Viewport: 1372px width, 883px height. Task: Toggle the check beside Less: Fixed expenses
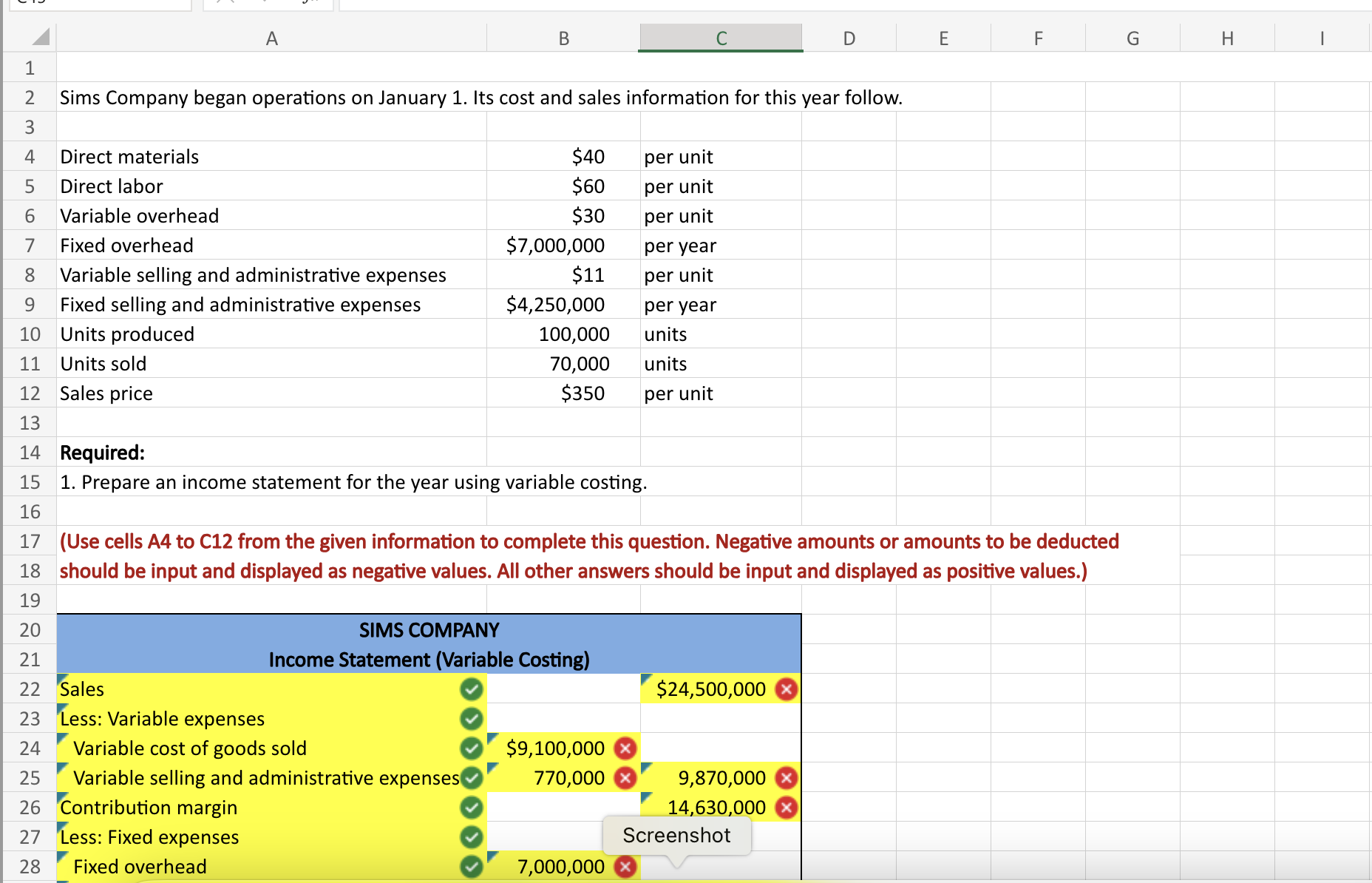471,837
